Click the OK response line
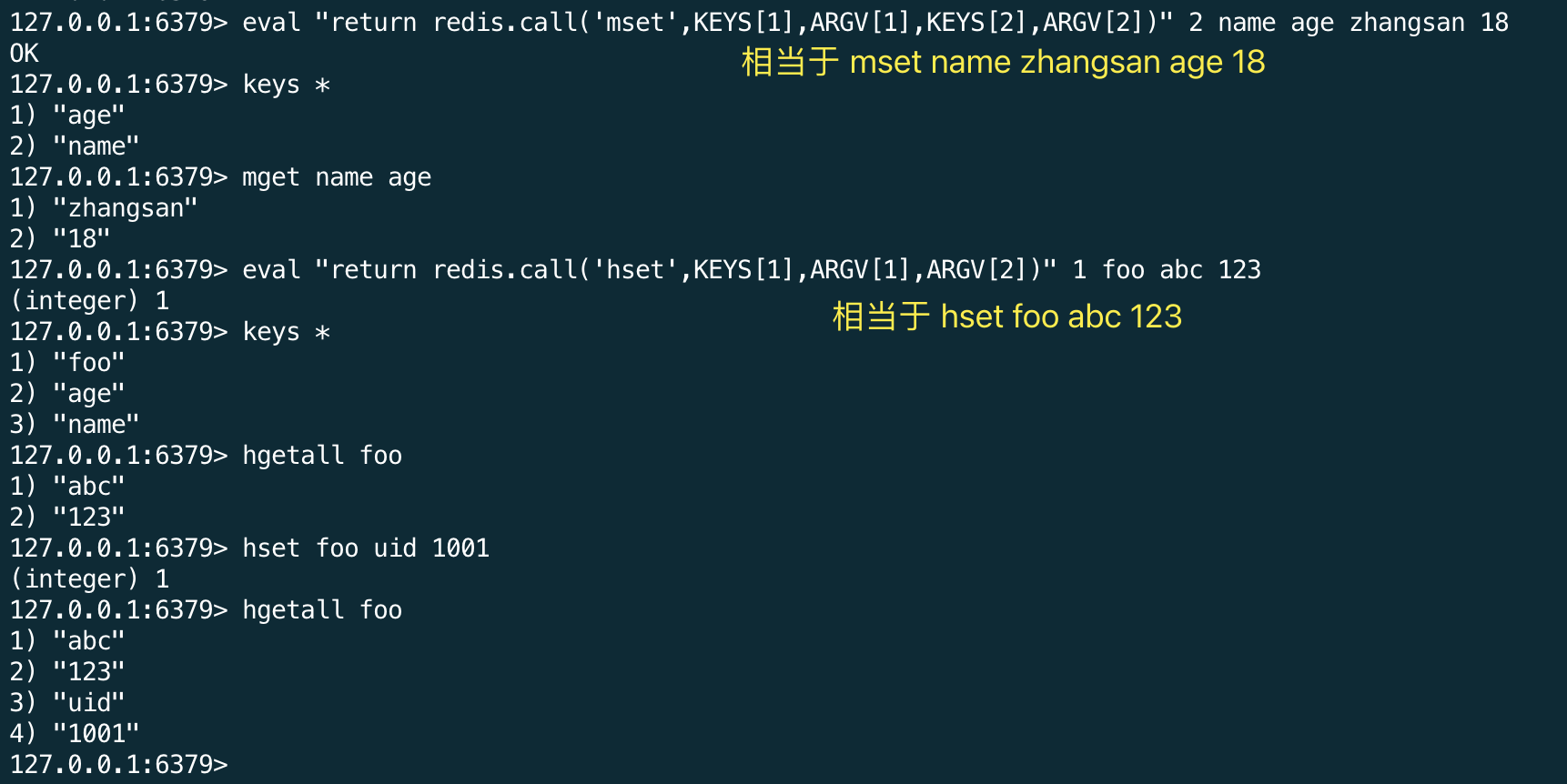The height and width of the screenshot is (784, 1567). 25,54
